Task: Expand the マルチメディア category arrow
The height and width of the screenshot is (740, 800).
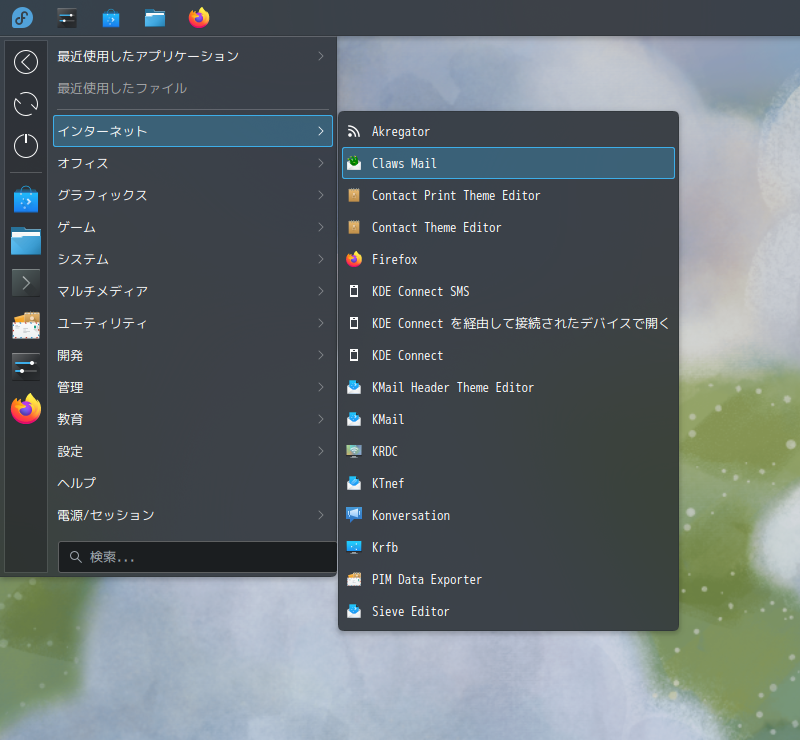Action: tap(320, 291)
